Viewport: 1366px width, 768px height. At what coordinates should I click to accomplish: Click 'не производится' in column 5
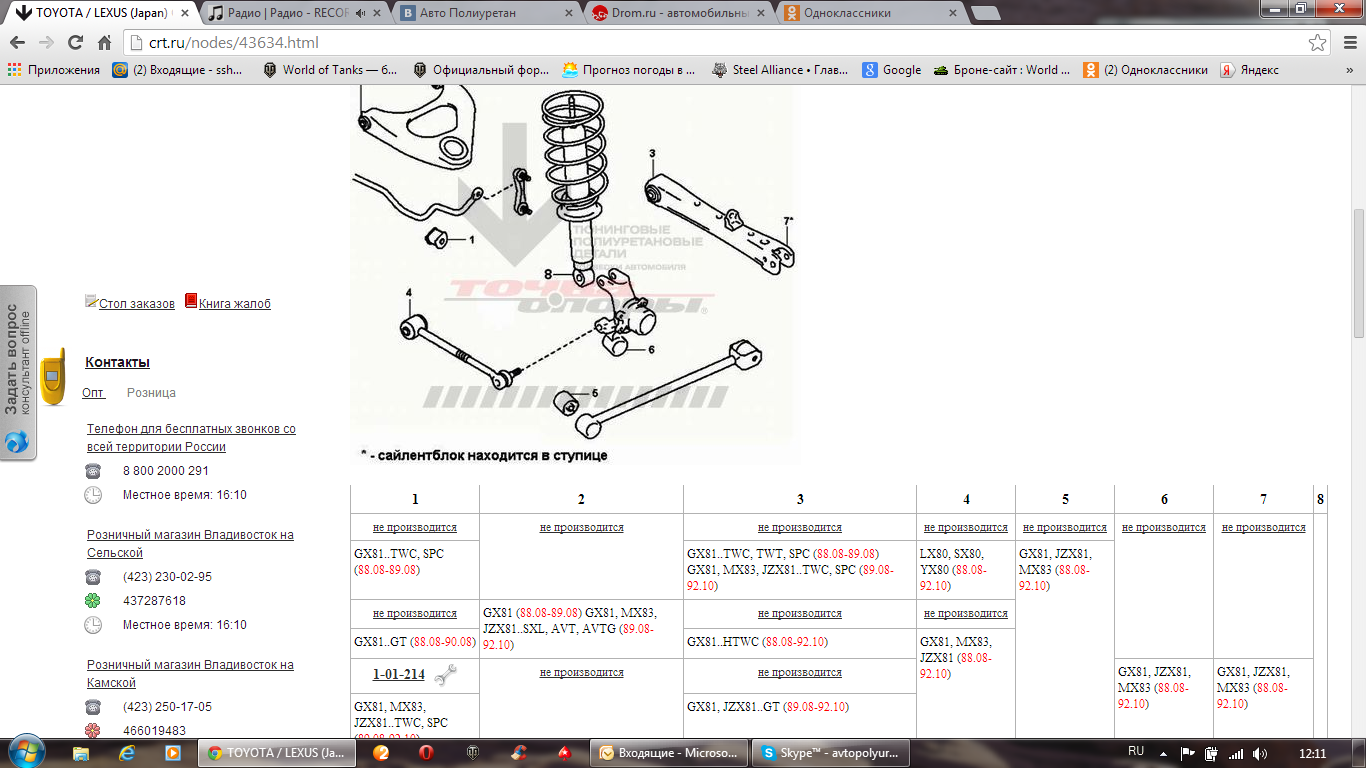point(1065,527)
